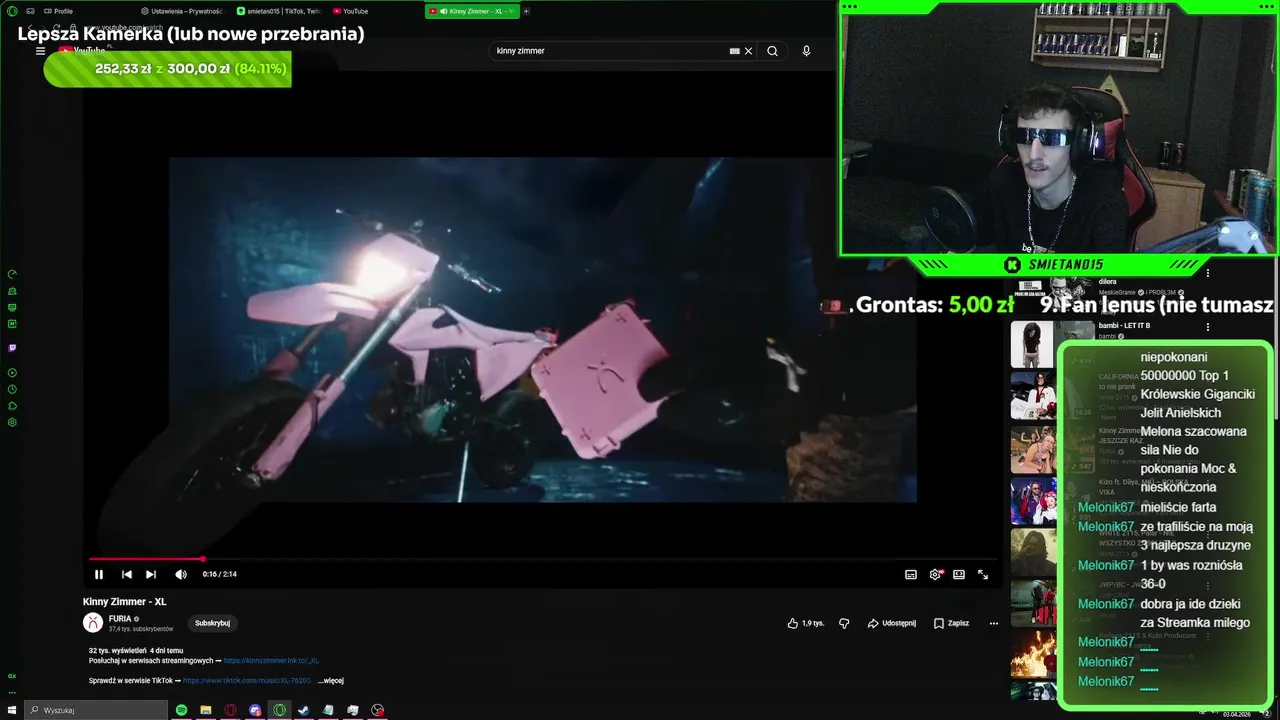
Task: Run search with the magnifier button
Action: [x=772, y=51]
